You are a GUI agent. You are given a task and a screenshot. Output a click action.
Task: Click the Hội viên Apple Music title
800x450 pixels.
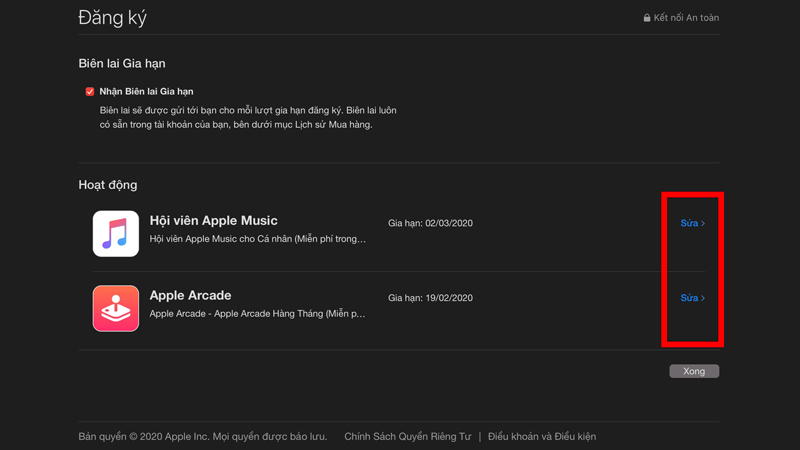(x=213, y=221)
